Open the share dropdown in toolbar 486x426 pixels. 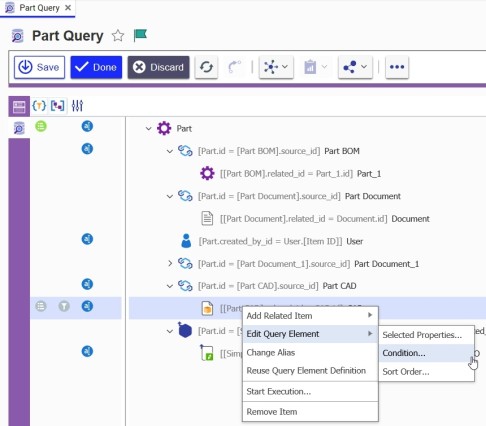pyautogui.click(x=355, y=67)
